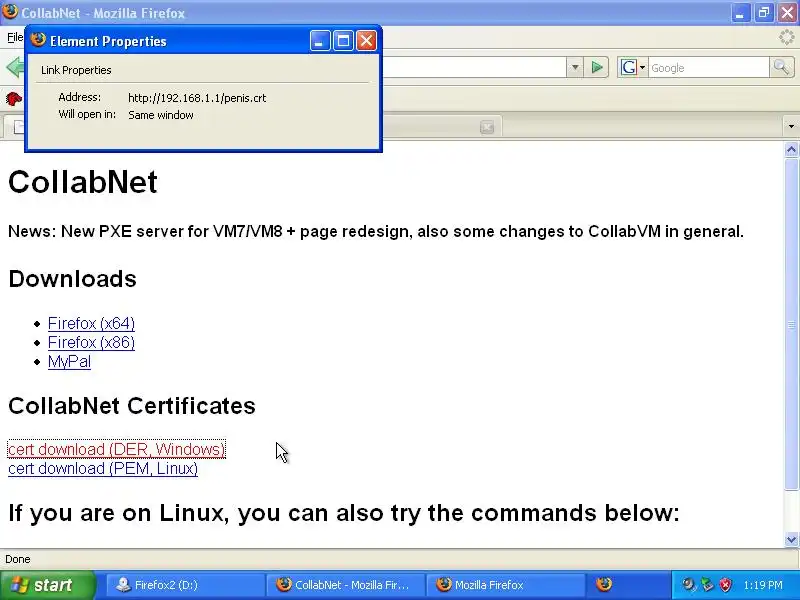
Task: Click cert download (DER, Windows) link
Action: pos(116,449)
